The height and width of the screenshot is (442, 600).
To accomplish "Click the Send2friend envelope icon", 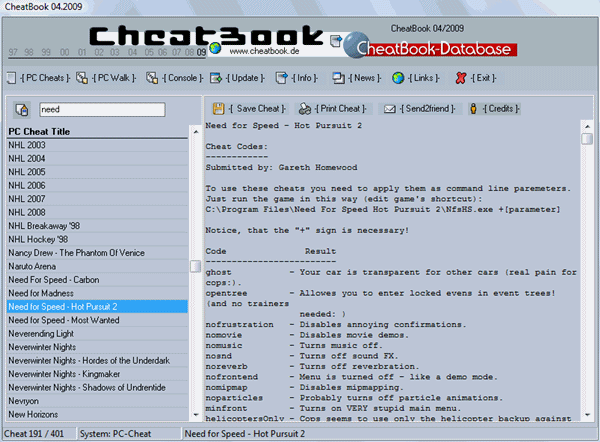I will [x=390, y=109].
